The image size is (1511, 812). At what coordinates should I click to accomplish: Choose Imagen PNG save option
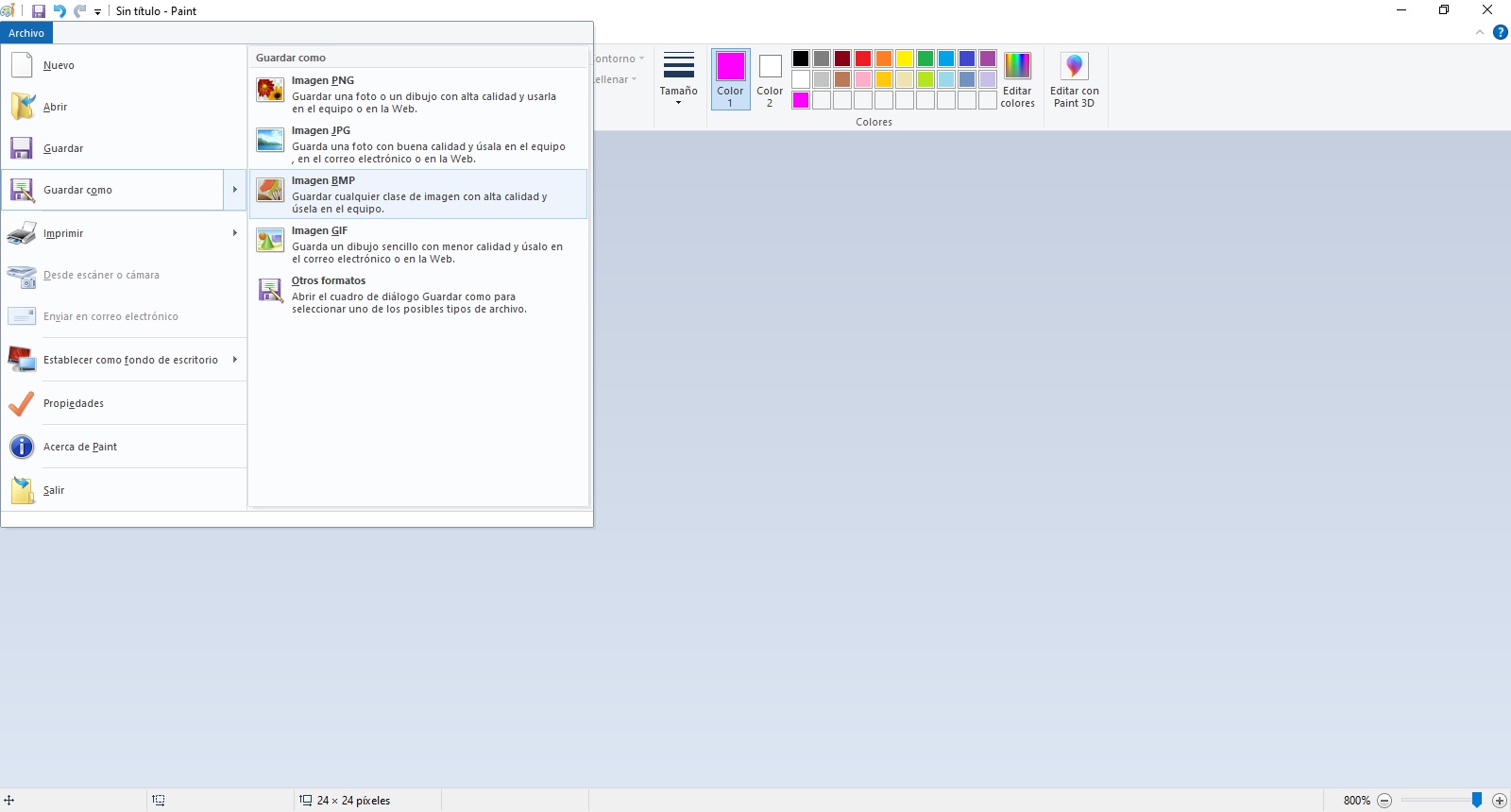[418, 93]
